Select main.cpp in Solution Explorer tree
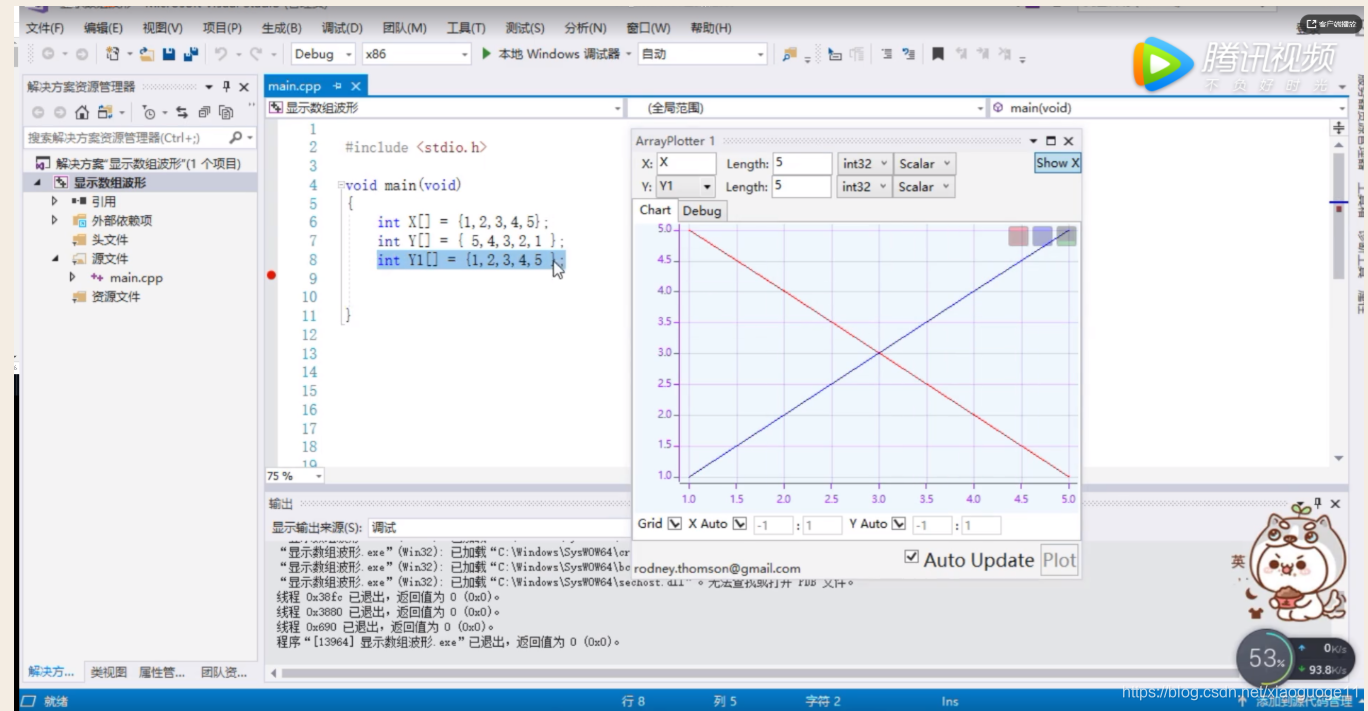 pos(137,277)
